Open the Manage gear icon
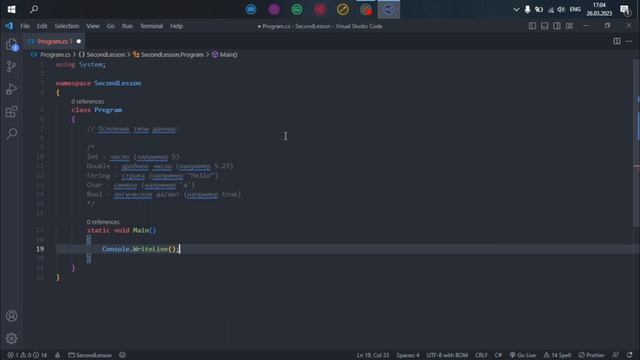Screen dimensions: 640x360 (11, 338)
